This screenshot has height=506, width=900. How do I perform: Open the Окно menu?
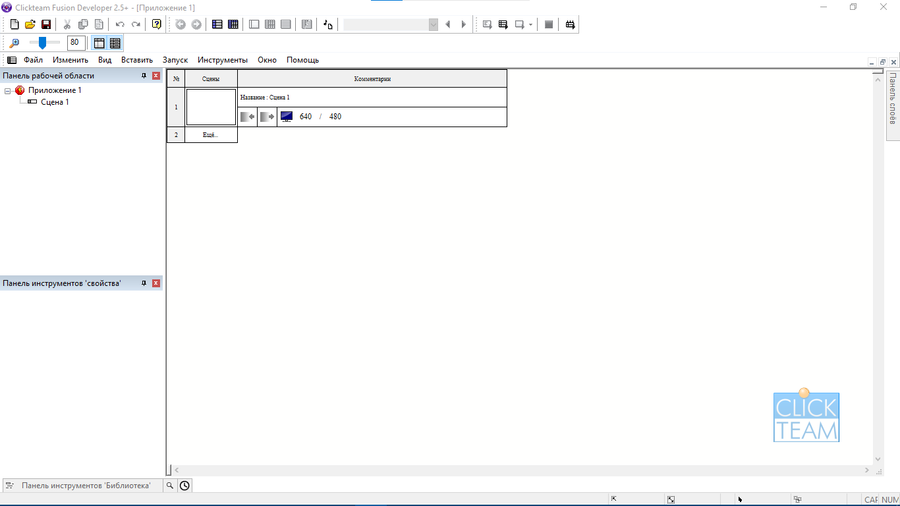click(x=267, y=60)
